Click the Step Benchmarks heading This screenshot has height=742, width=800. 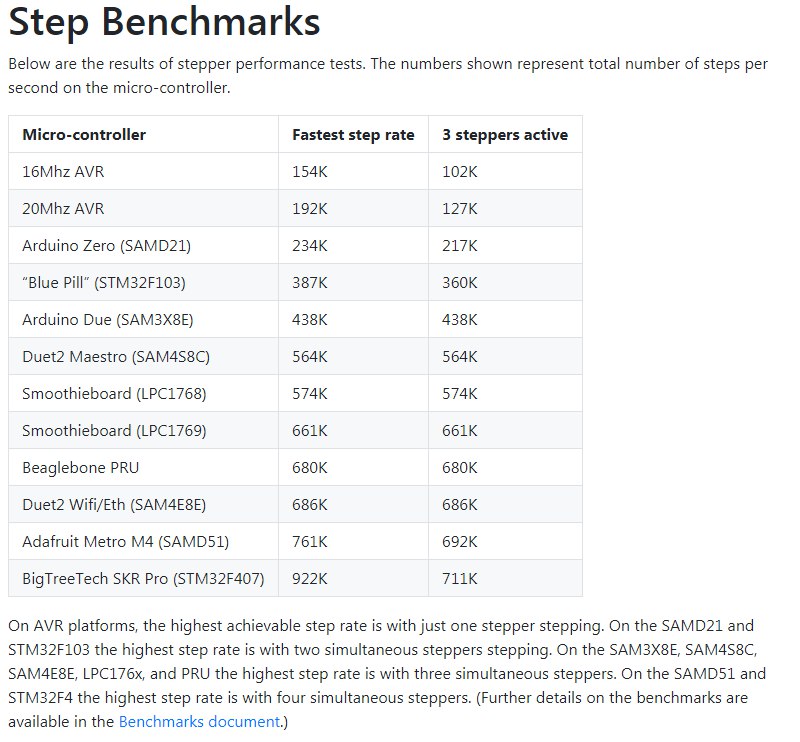pos(164,22)
